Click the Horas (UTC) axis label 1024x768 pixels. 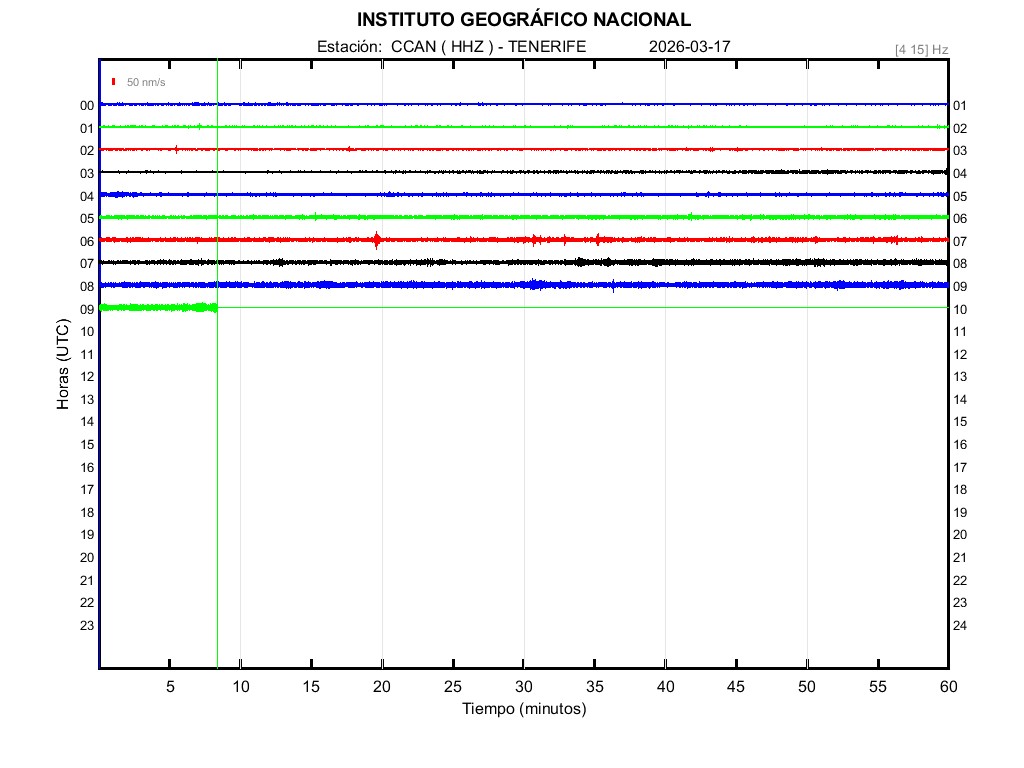click(63, 364)
